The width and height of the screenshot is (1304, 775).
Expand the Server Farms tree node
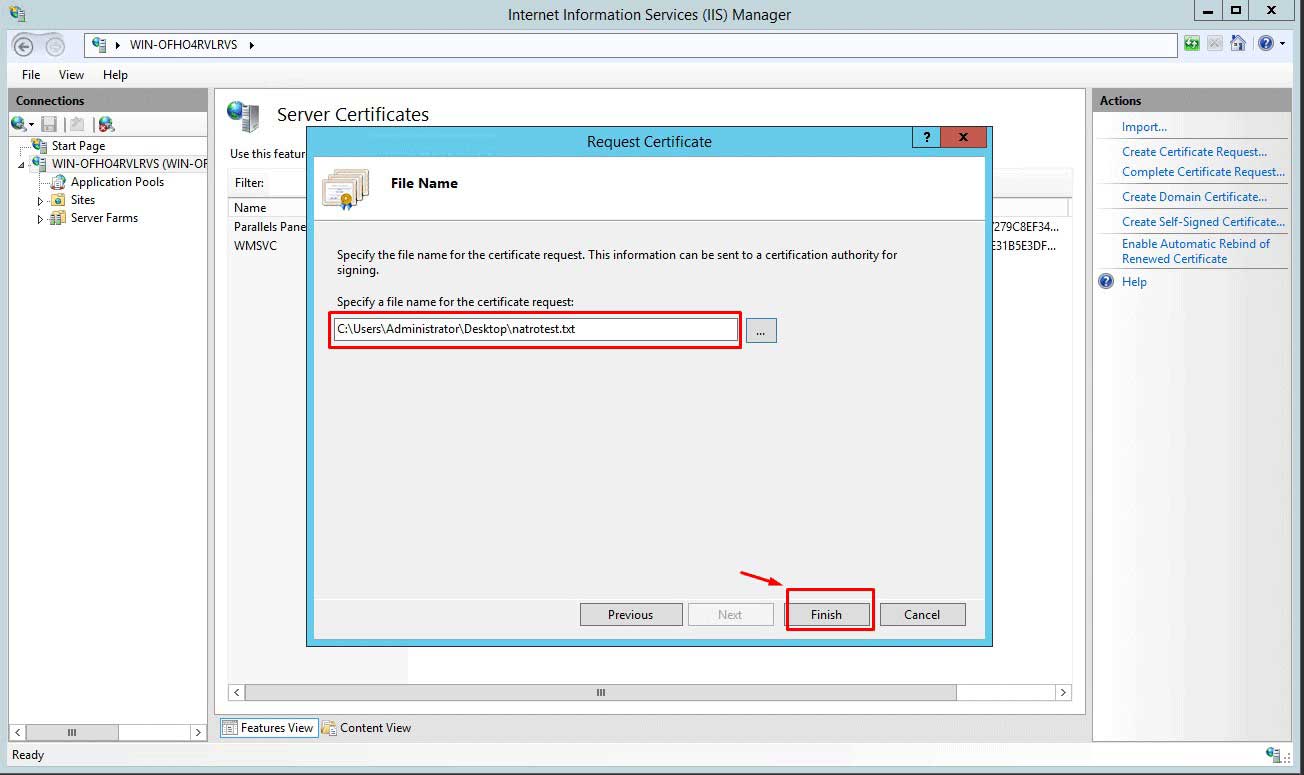click(41, 219)
